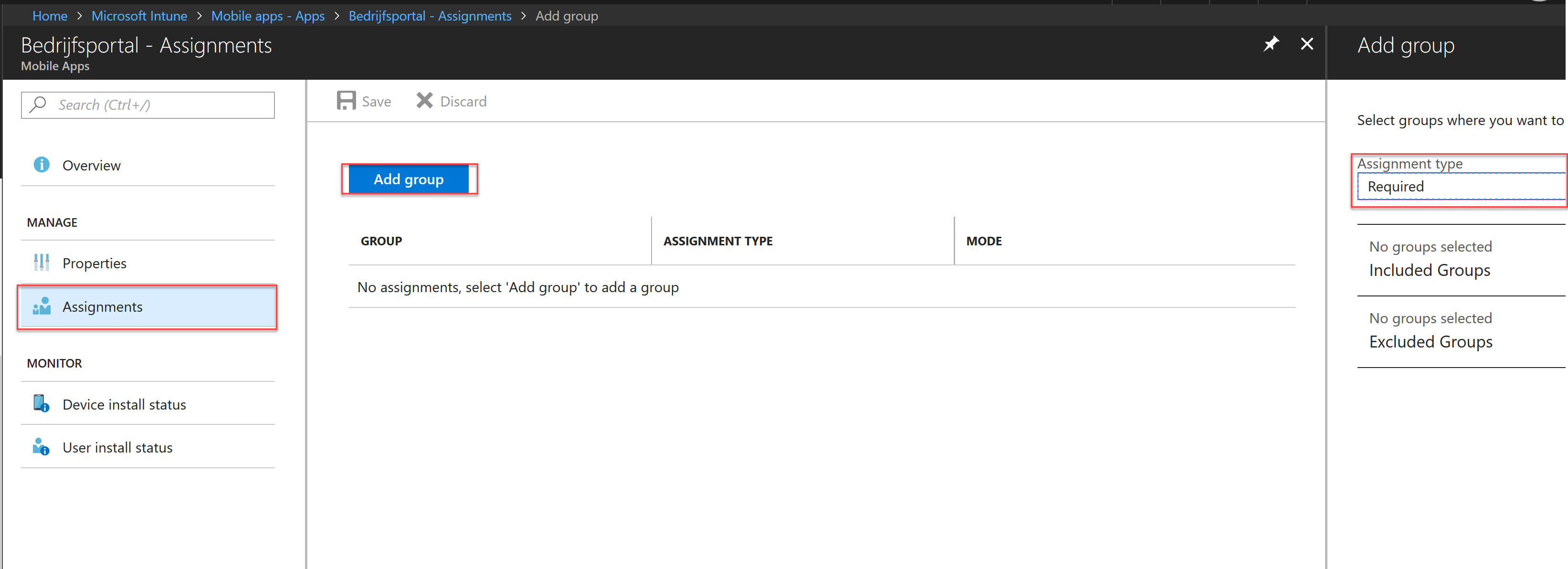Click the Home breadcrumb link
This screenshot has width=1568, height=569.
coord(50,16)
